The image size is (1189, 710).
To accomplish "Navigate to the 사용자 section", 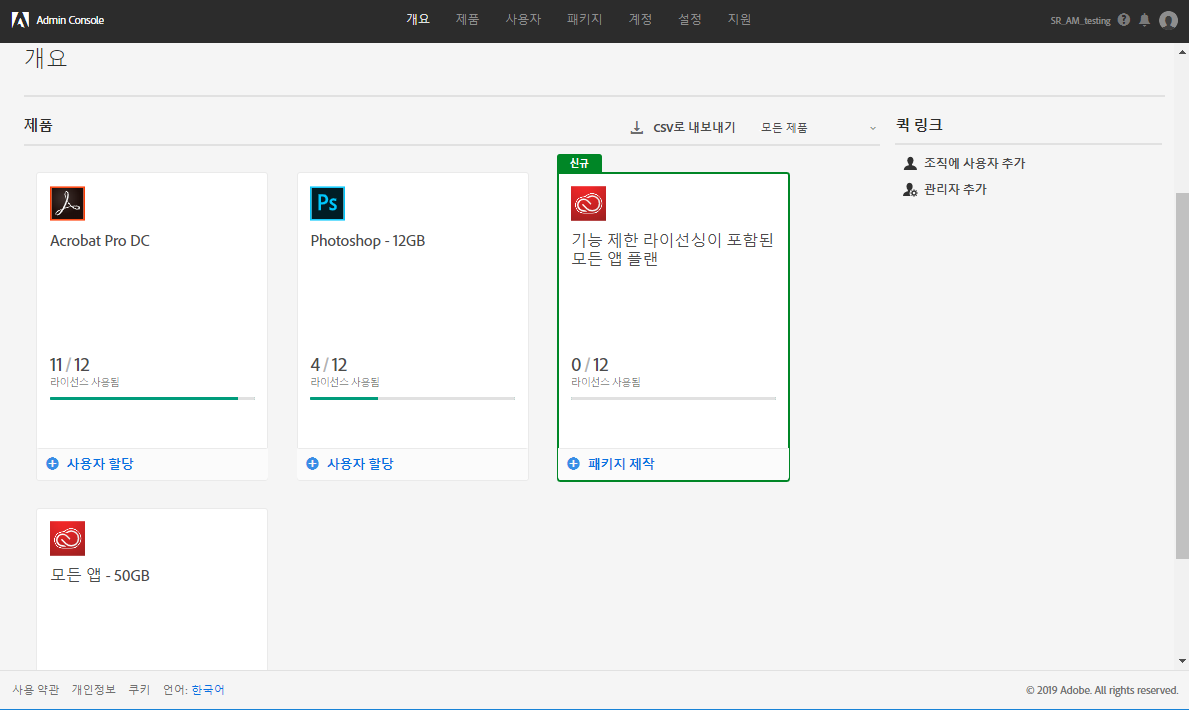I will point(523,19).
